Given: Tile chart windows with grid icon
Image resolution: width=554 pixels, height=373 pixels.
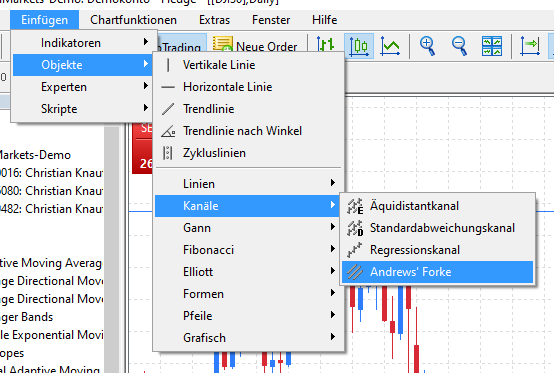Looking at the screenshot, I should point(492,46).
